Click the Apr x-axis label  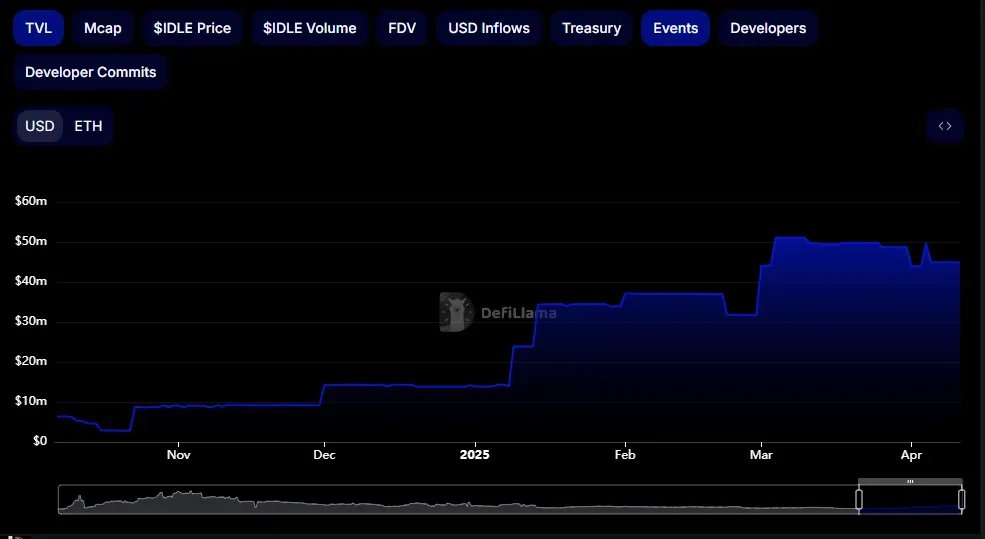[x=912, y=455]
